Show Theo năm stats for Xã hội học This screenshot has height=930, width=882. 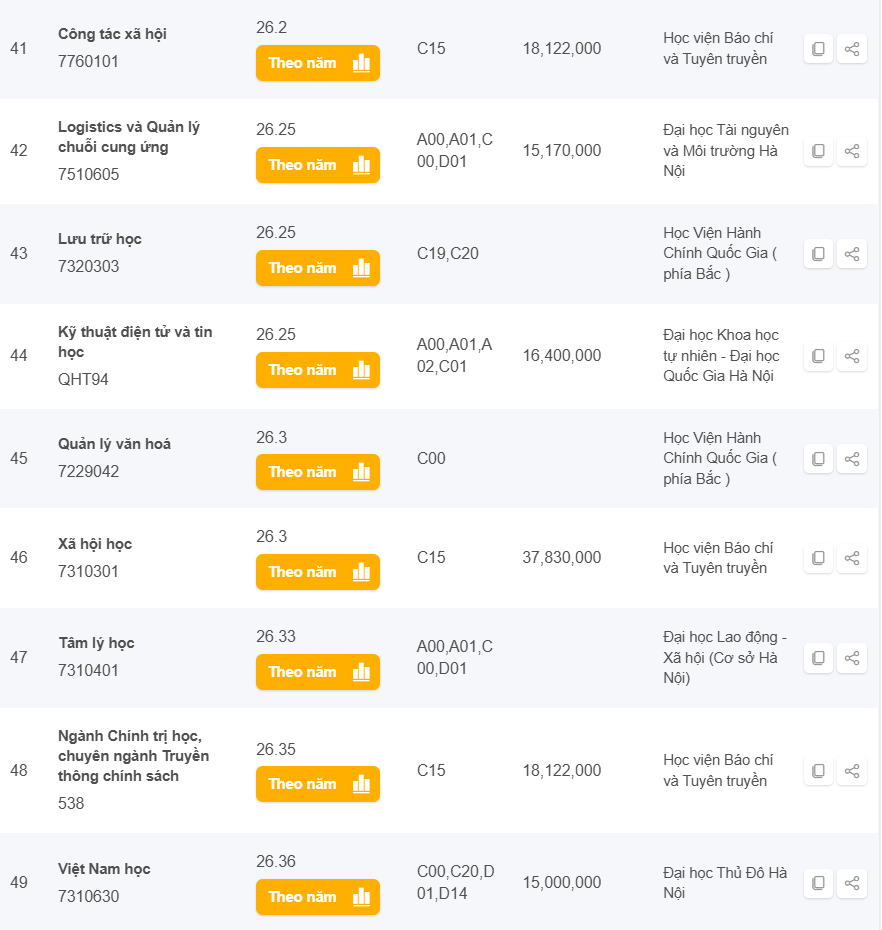pyautogui.click(x=318, y=572)
